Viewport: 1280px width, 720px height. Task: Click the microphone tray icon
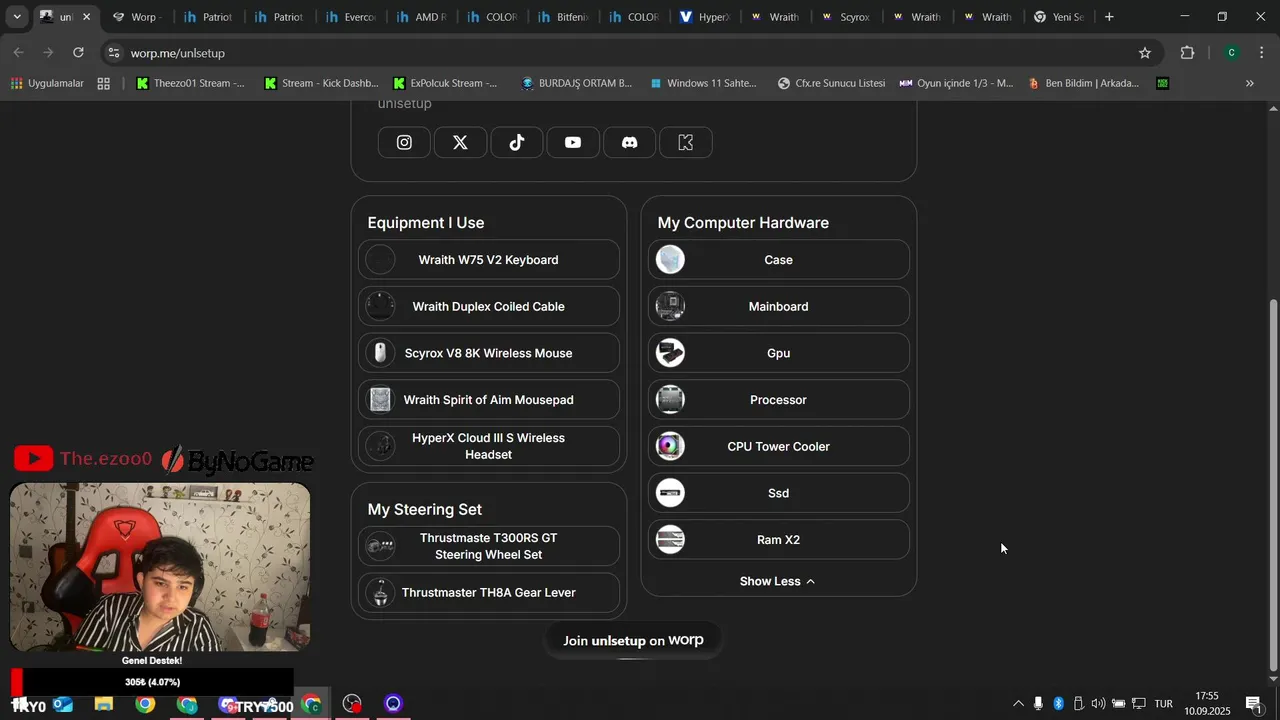1039,704
